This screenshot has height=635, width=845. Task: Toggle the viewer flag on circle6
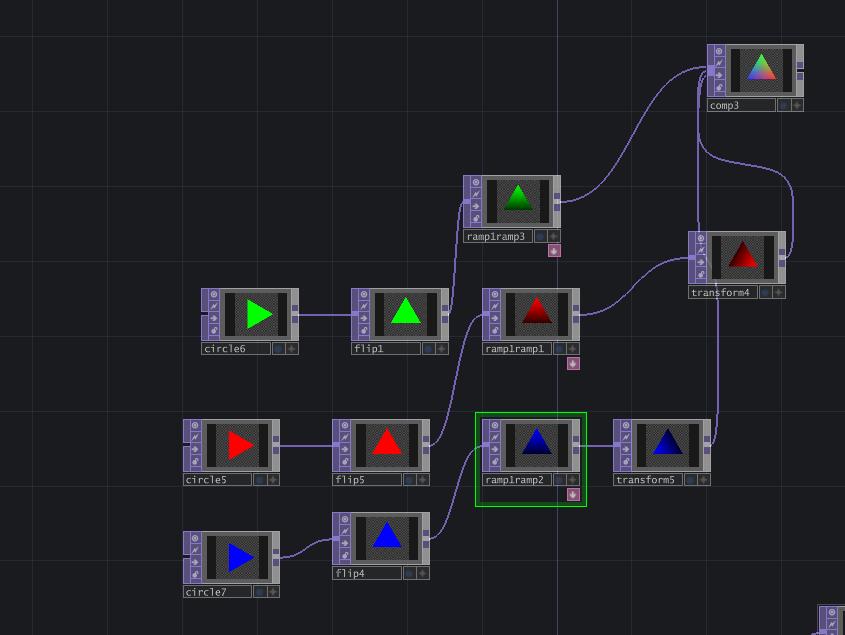[x=214, y=294]
